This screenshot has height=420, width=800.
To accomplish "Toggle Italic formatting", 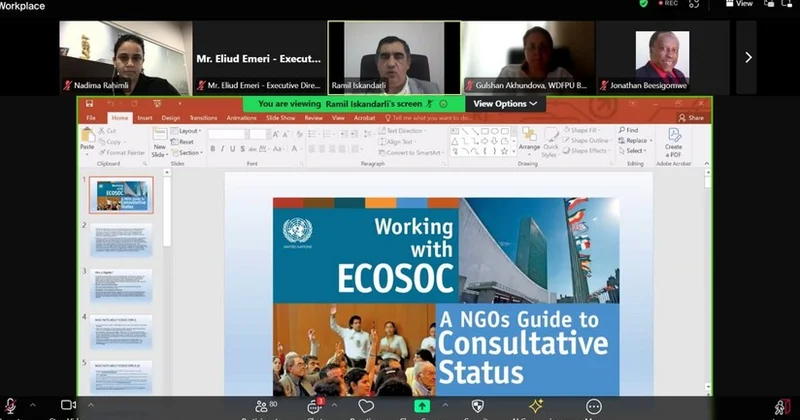I will 222,149.
